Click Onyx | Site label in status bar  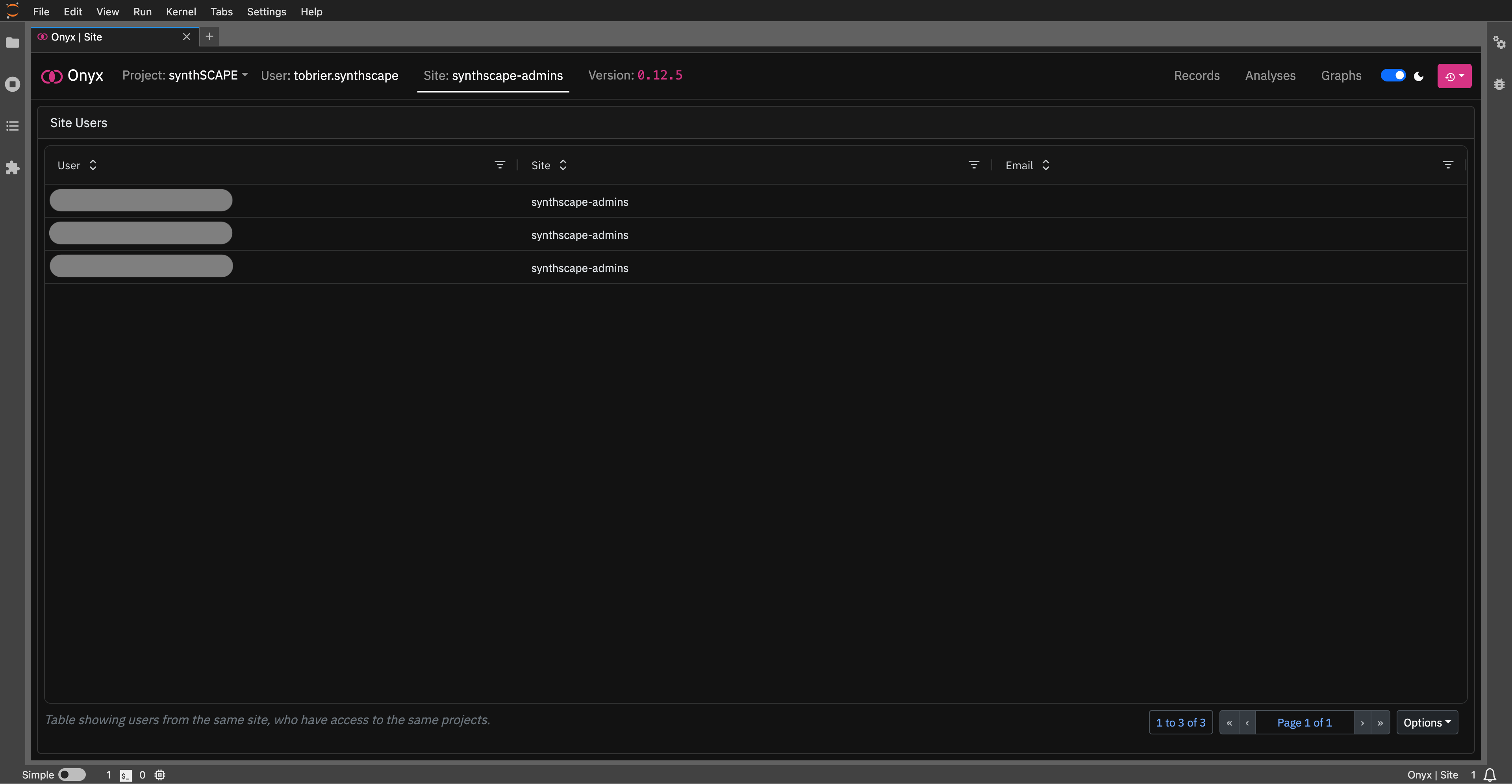pos(1432,775)
